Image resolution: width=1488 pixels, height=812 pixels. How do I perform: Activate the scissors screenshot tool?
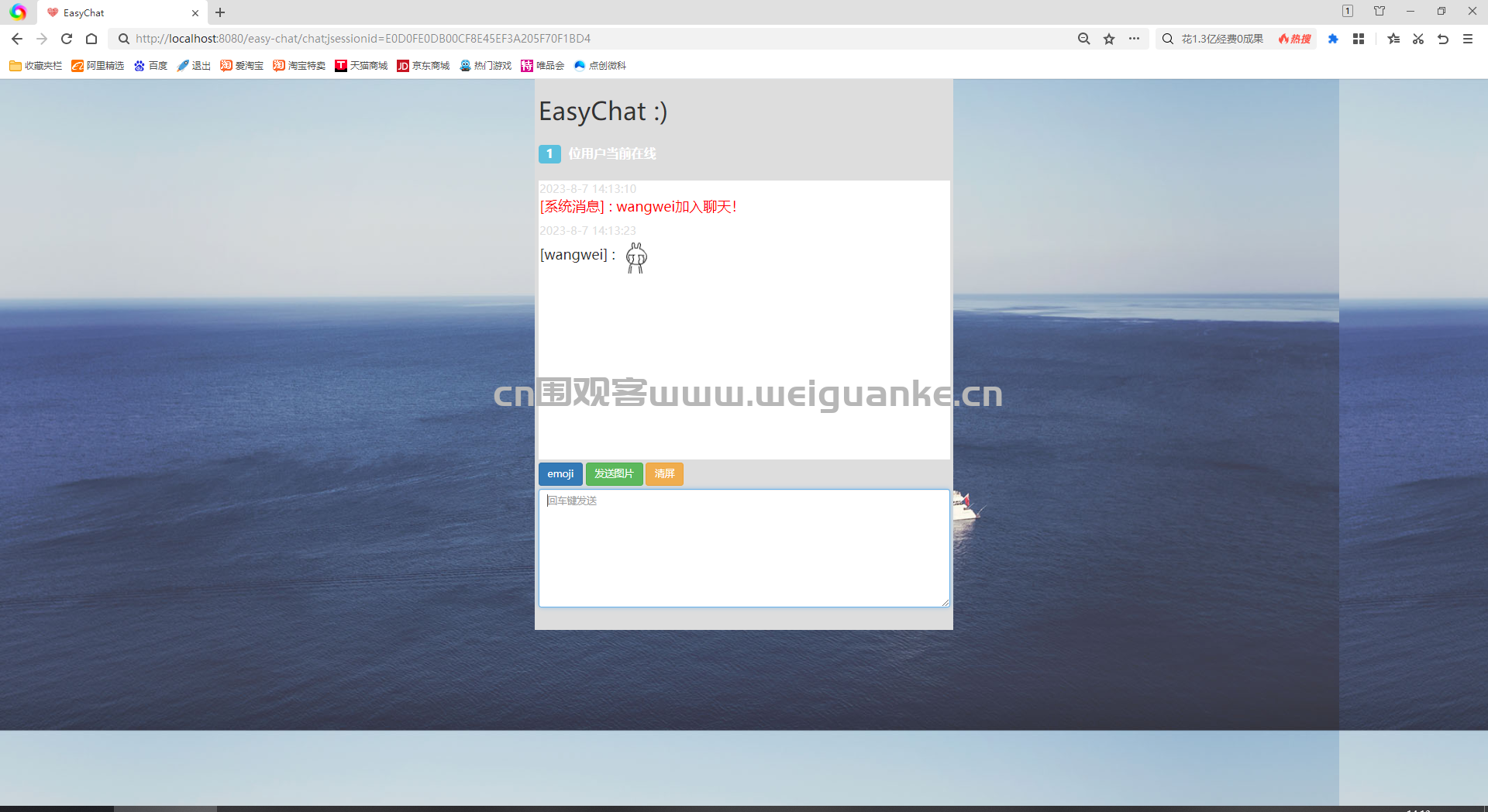point(1418,39)
